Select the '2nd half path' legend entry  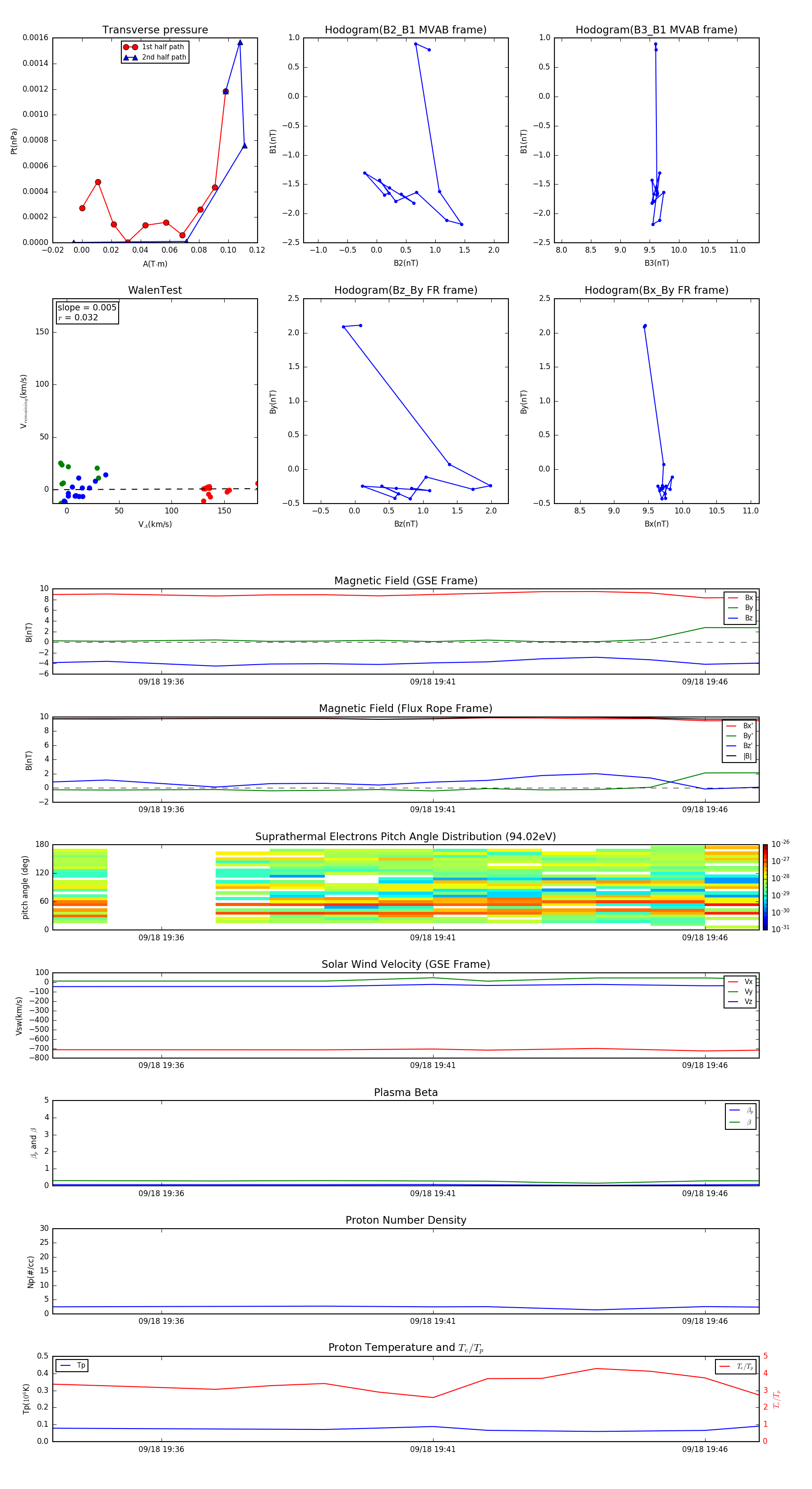pos(155,57)
